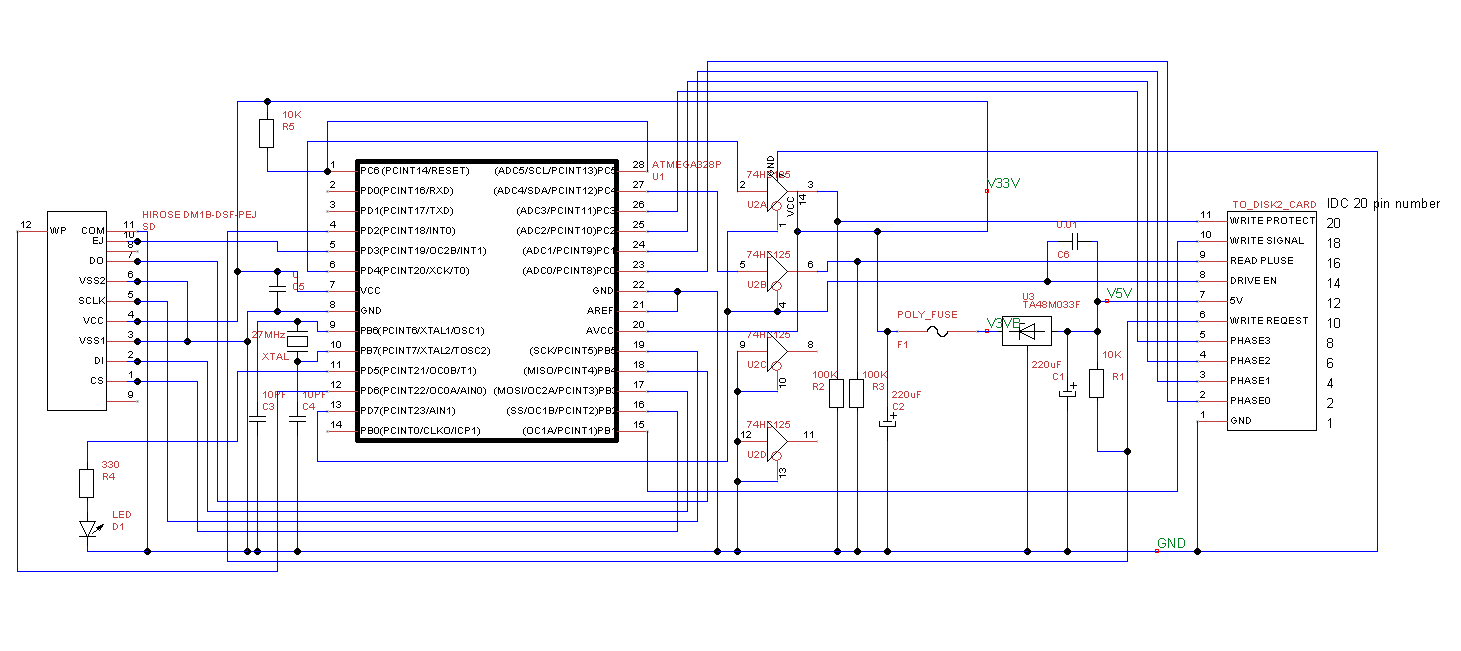Screen dimensions: 1461x651
Task: Select the ATMEGA328P U1 label
Action: (x=686, y=164)
